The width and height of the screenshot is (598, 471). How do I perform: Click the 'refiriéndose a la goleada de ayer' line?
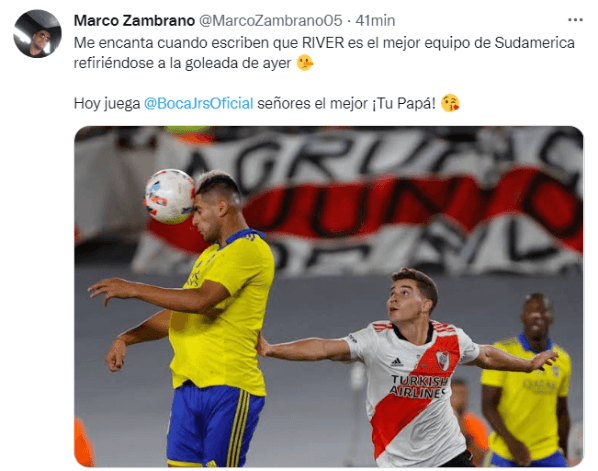[182, 63]
